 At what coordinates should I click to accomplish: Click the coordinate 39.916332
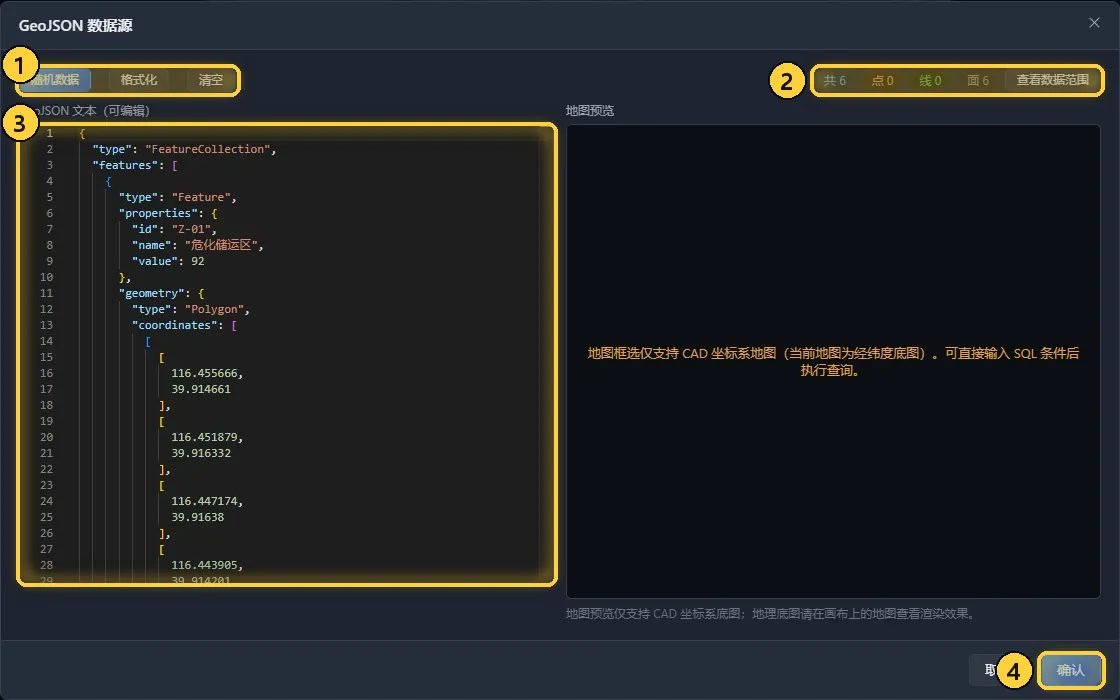click(201, 453)
